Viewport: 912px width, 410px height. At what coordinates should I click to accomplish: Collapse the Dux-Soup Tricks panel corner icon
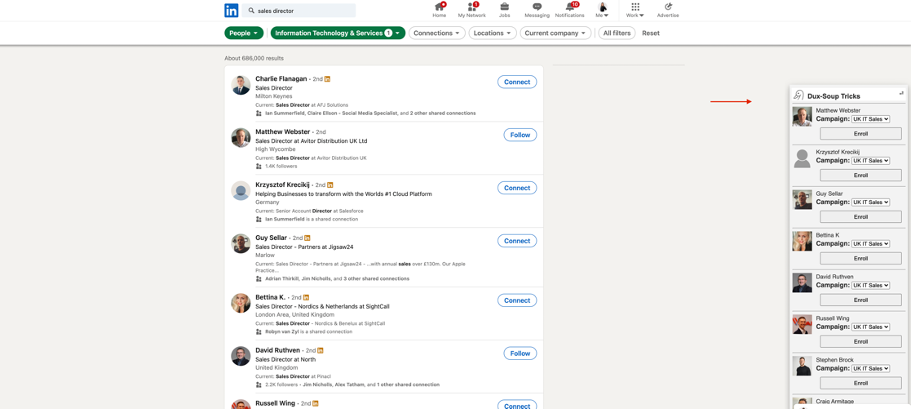click(x=901, y=92)
